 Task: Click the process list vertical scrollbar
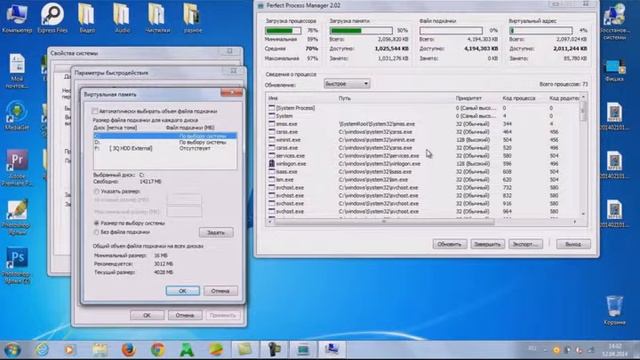(x=583, y=155)
